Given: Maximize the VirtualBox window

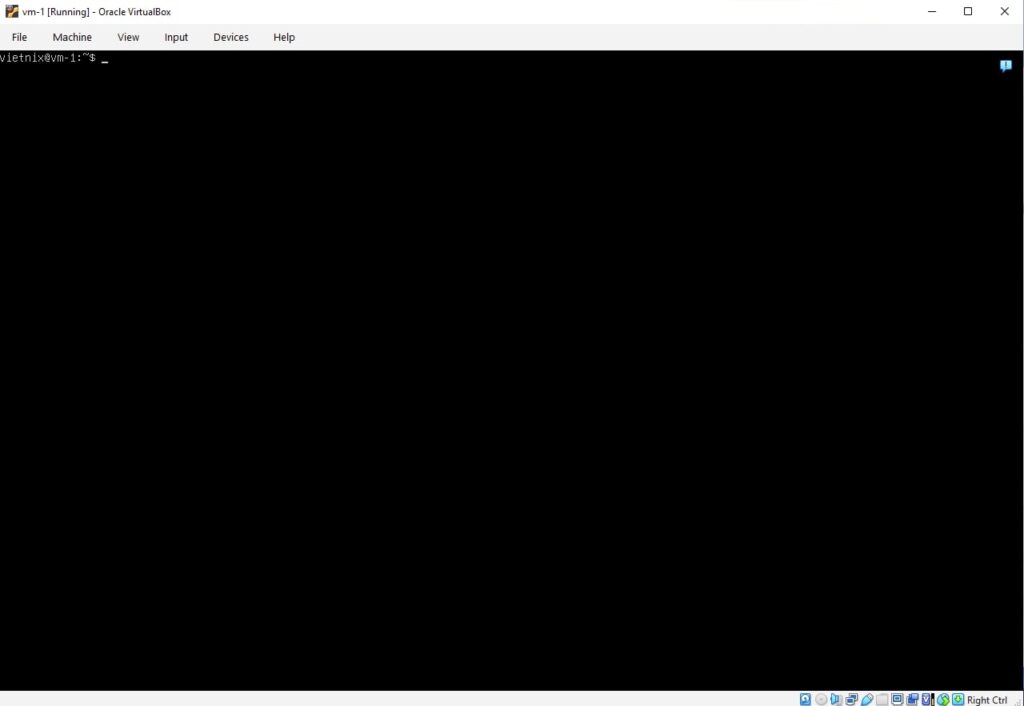Looking at the screenshot, I should (968, 11).
